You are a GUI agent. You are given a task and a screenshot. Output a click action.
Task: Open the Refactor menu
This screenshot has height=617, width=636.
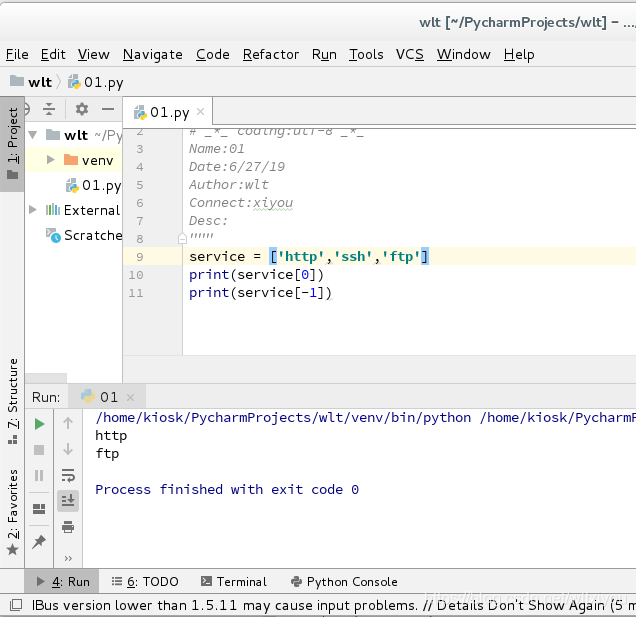tap(271, 54)
